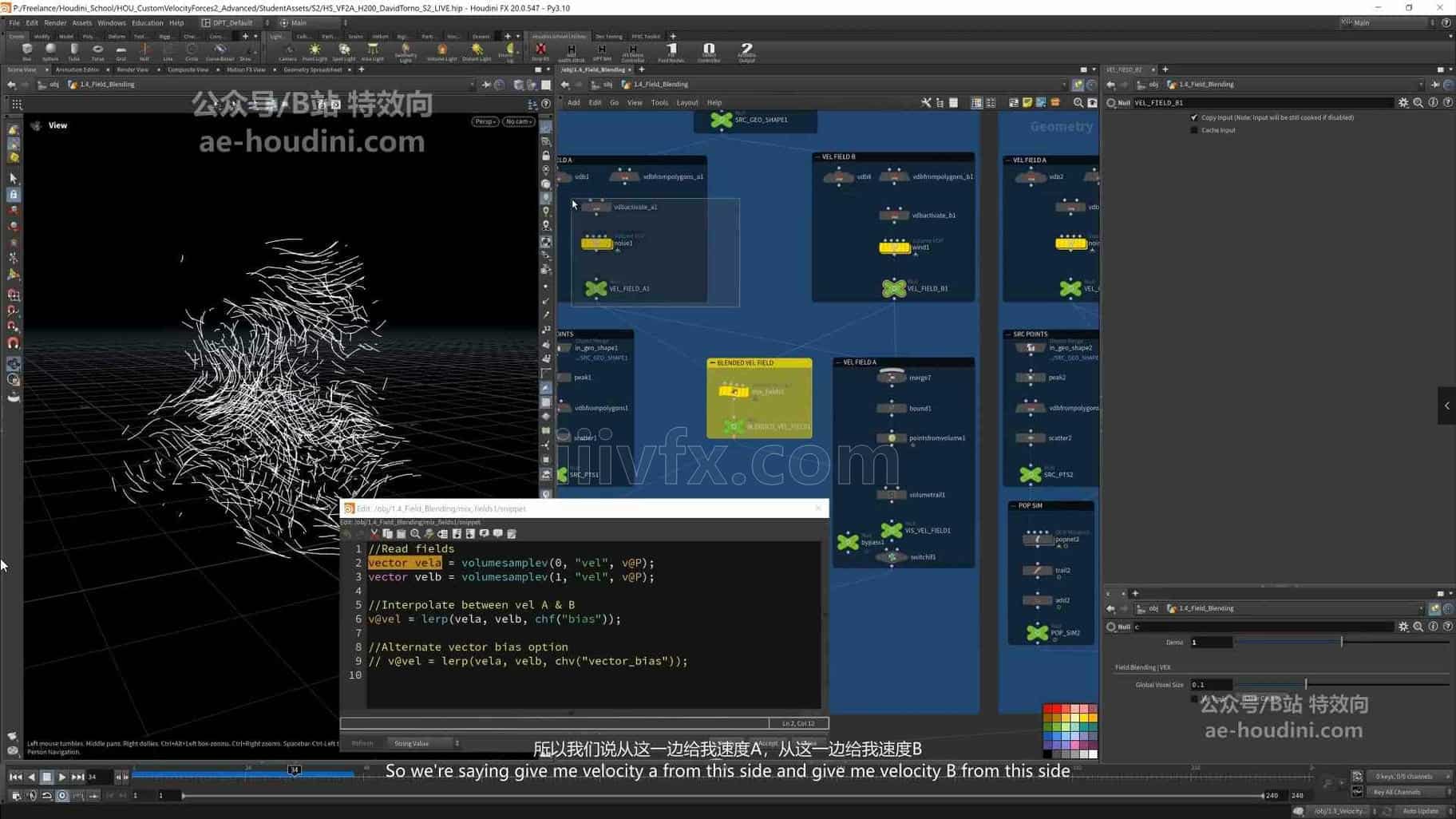Open the Persp viewport dropdown
The height and width of the screenshot is (819, 1456).
485,122
